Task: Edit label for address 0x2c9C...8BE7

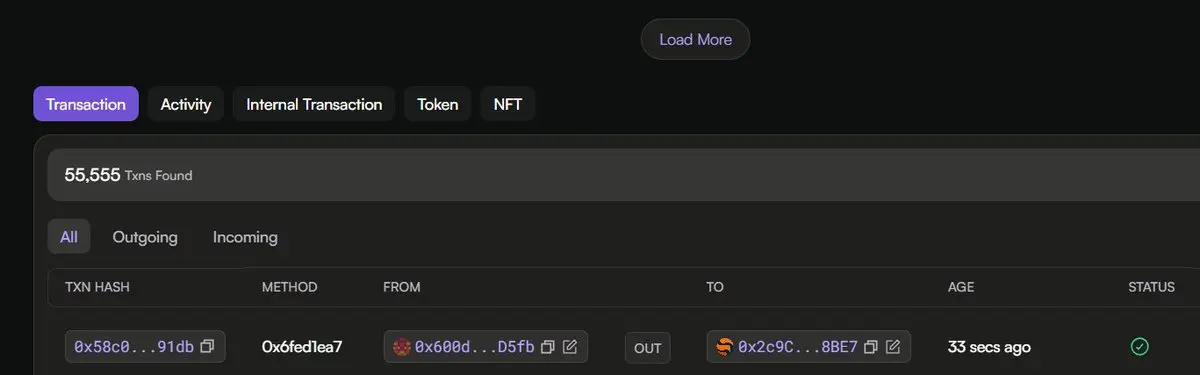Action: 893,347
